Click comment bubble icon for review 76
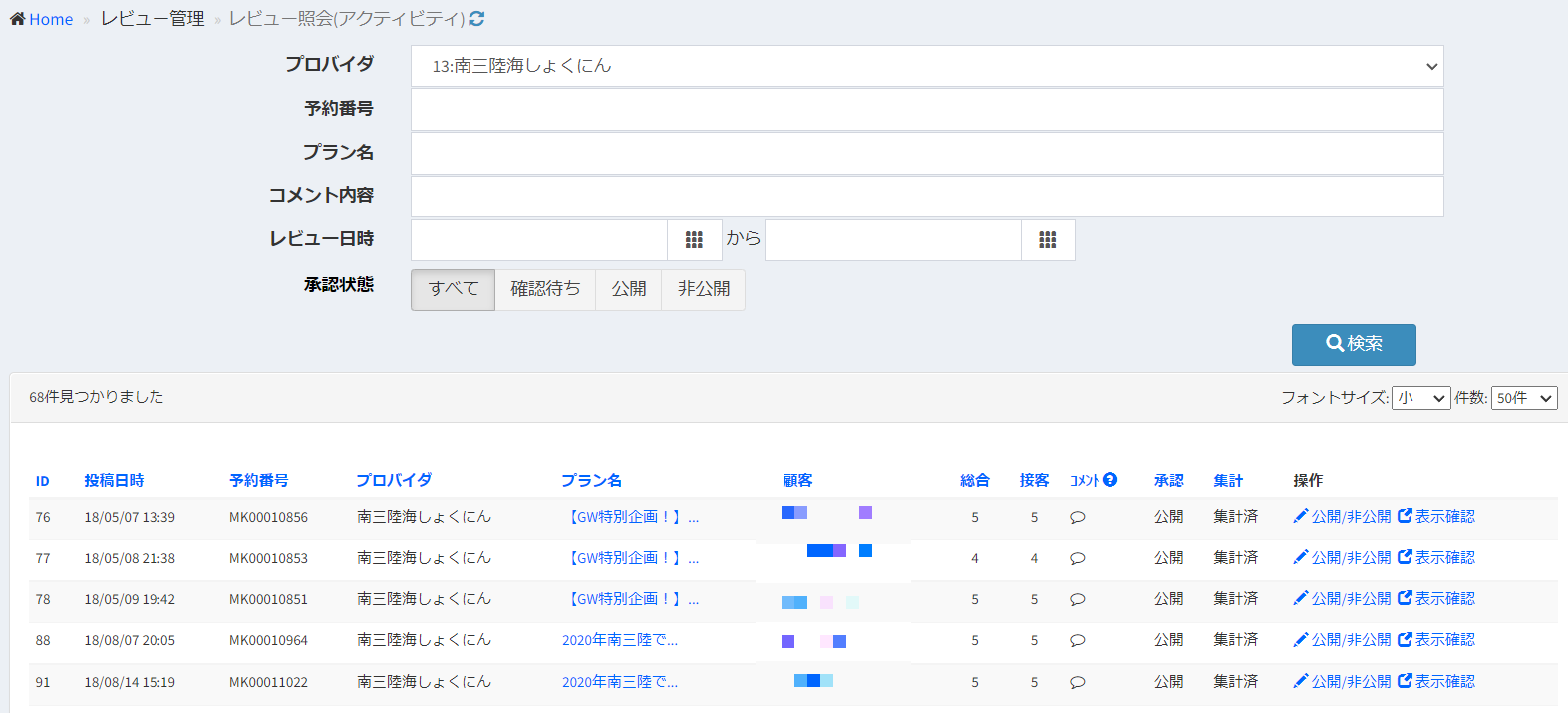 (1078, 518)
